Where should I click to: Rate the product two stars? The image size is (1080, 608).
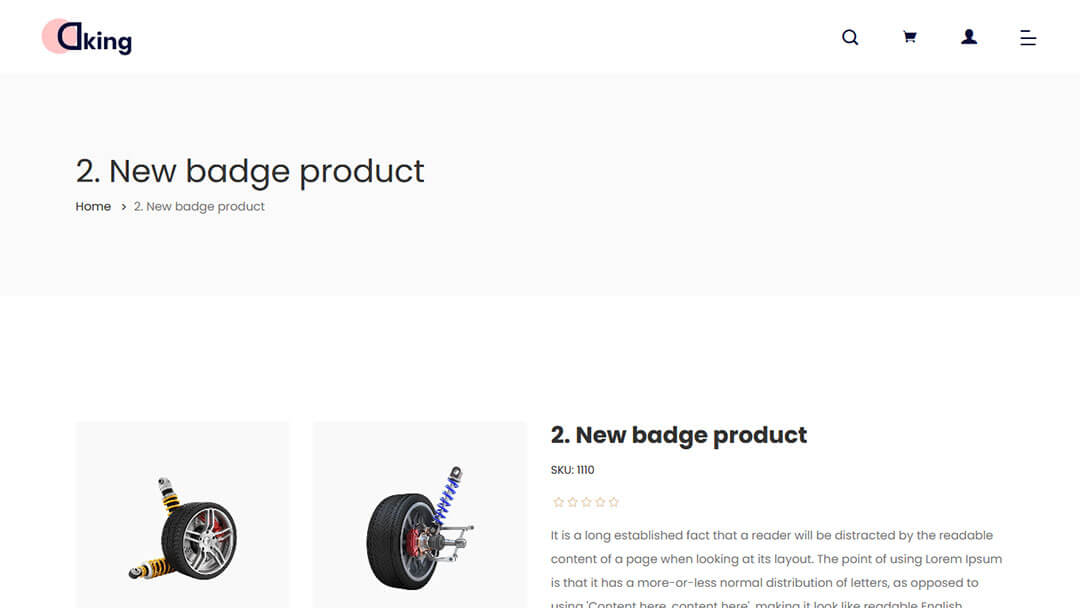572,502
